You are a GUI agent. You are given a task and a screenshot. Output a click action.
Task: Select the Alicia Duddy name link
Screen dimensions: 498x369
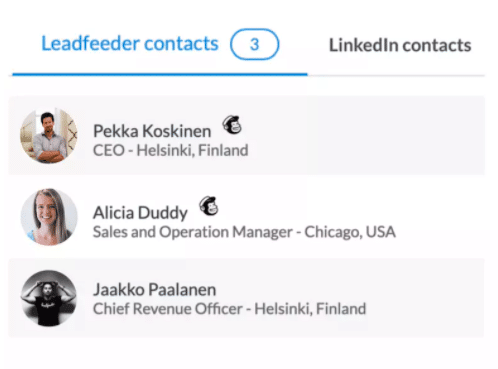point(140,213)
